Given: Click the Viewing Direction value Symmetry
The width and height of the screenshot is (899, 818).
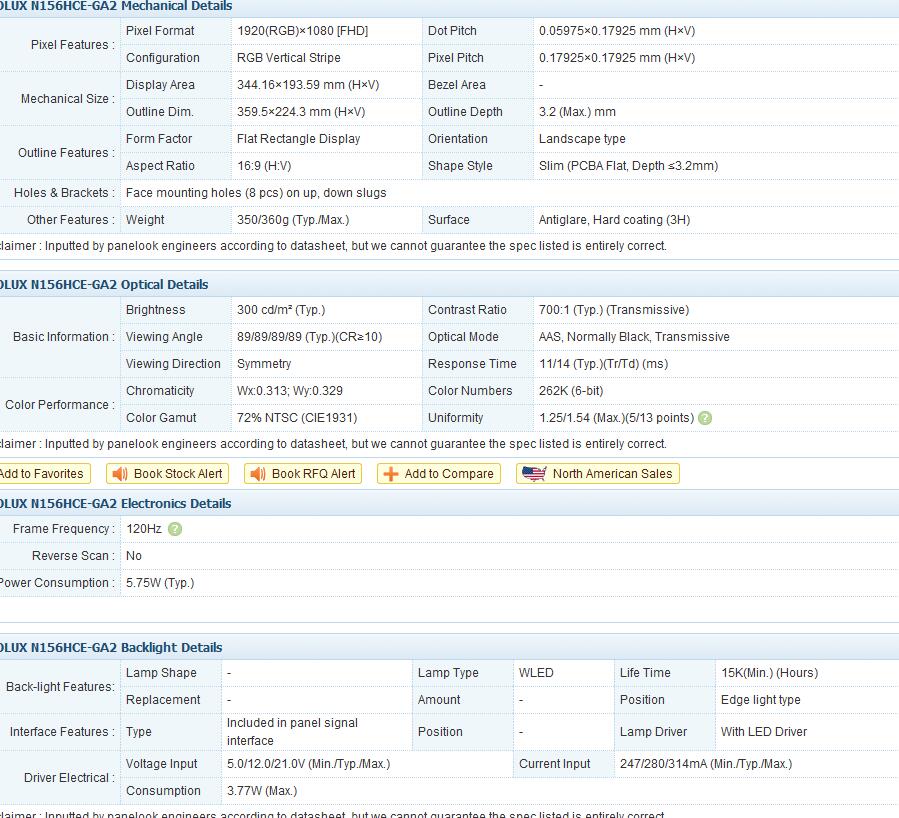Looking at the screenshot, I should click(x=264, y=364).
